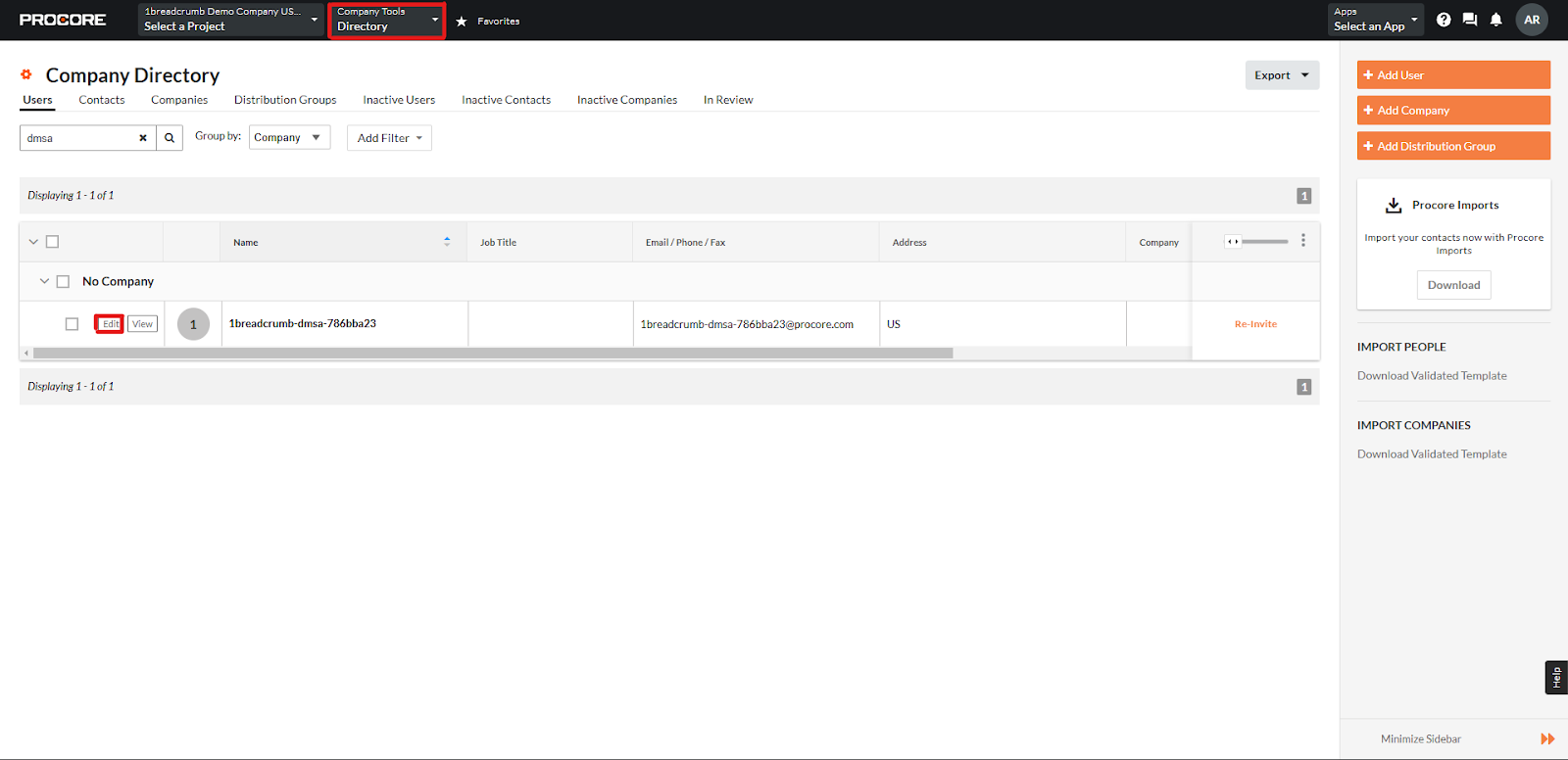
Task: Open the Company Tools Directory dropdown
Action: click(x=387, y=20)
